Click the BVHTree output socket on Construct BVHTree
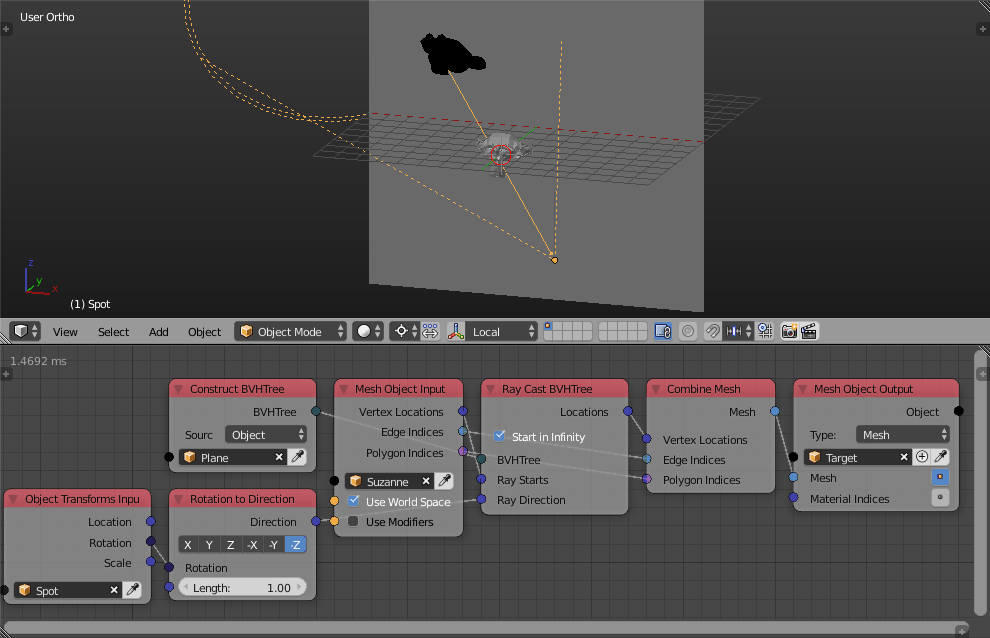 coord(316,411)
